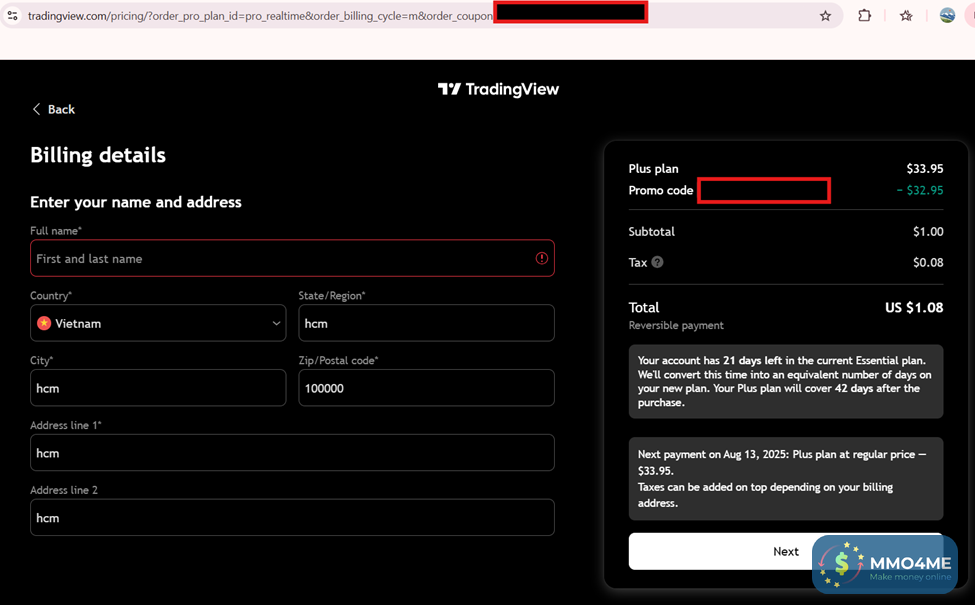Click the 'Promo code' label

pos(661,190)
